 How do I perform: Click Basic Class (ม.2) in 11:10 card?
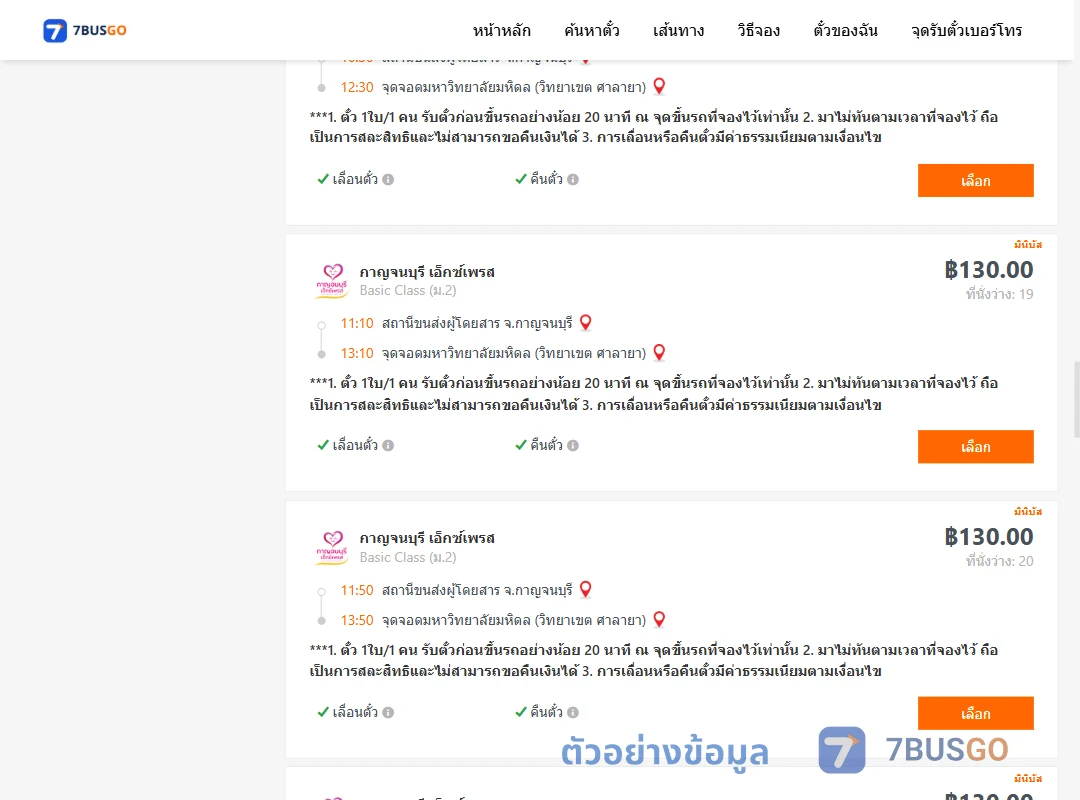(408, 291)
